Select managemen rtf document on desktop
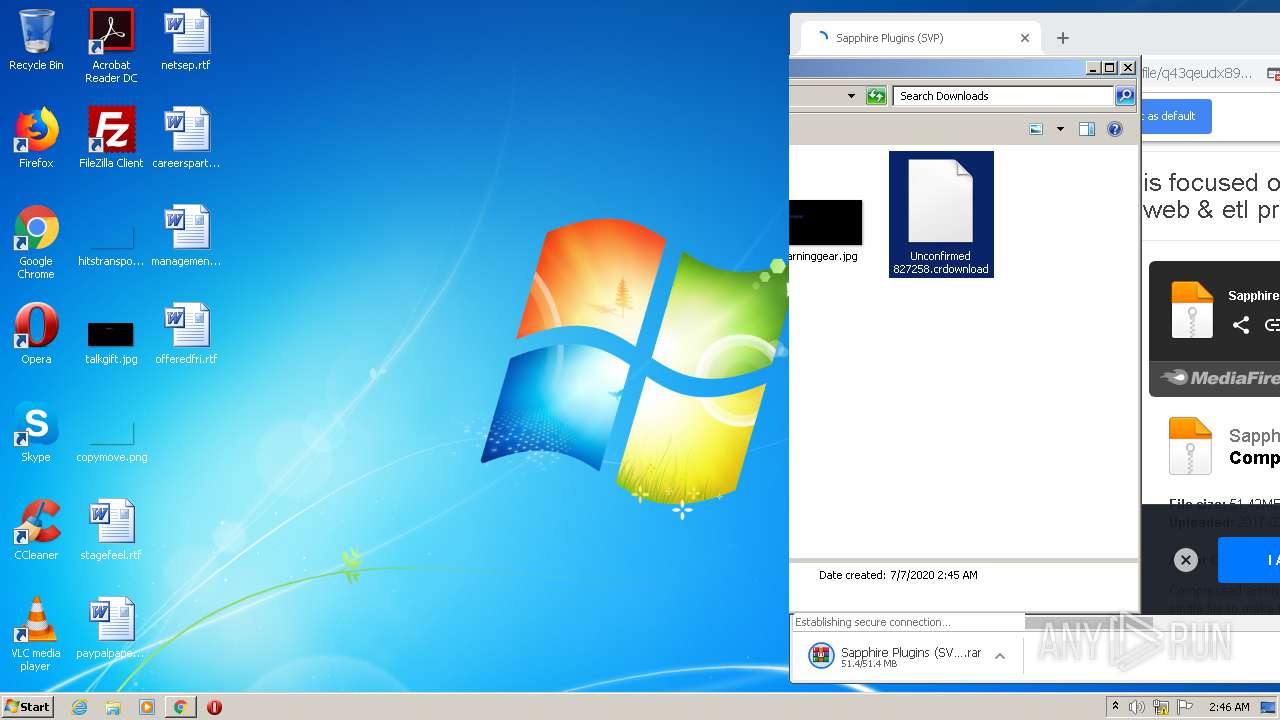Screen dimensions: 1280x720 [186, 237]
